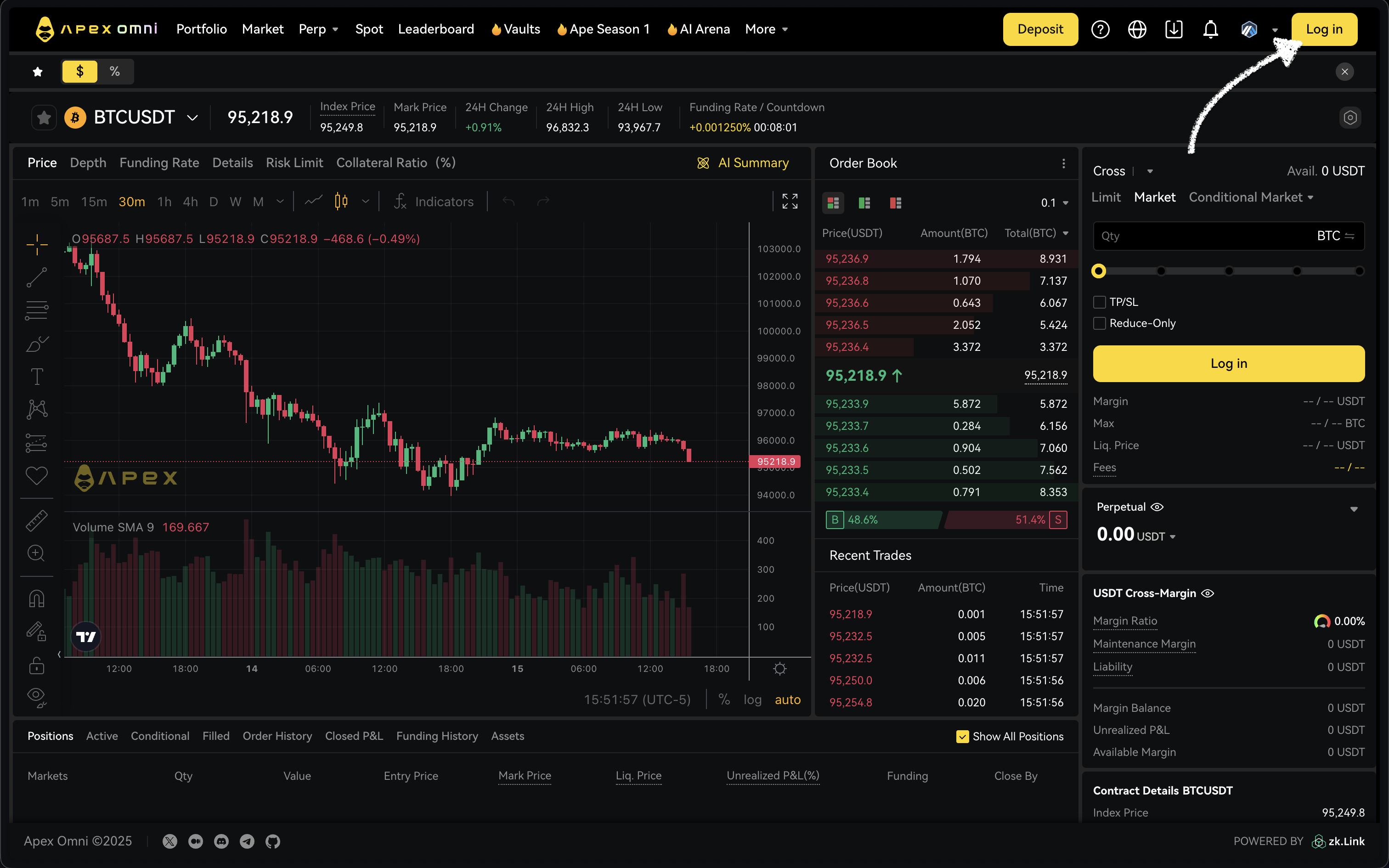This screenshot has width=1389, height=868.
Task: Enable the TP/SL checkbox
Action: tap(1100, 301)
